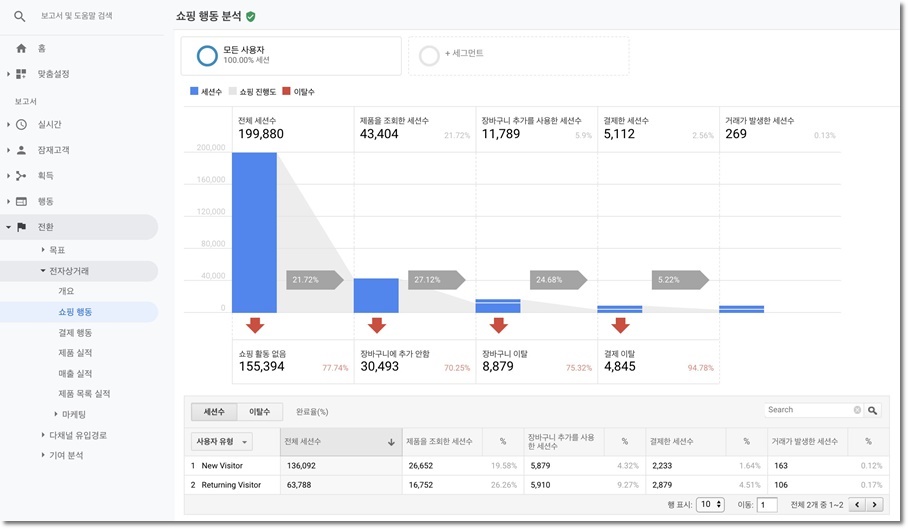This screenshot has height=529, width=908.
Task: Go to previous table page
Action: 857,505
